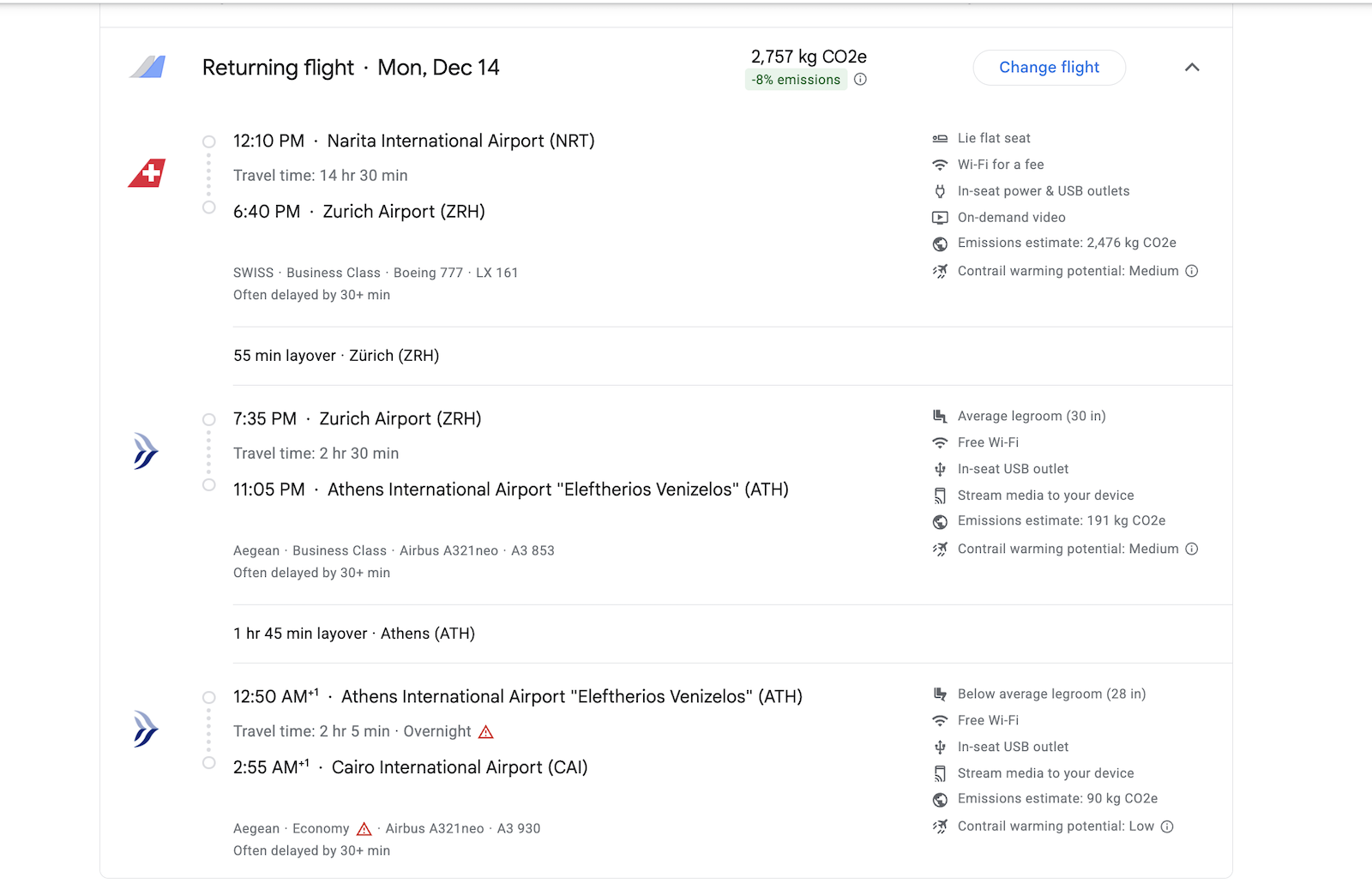This screenshot has height=889, width=1372.
Task: Click 'Emissions estimate: 90 kg CO2e' text
Action: (1057, 798)
